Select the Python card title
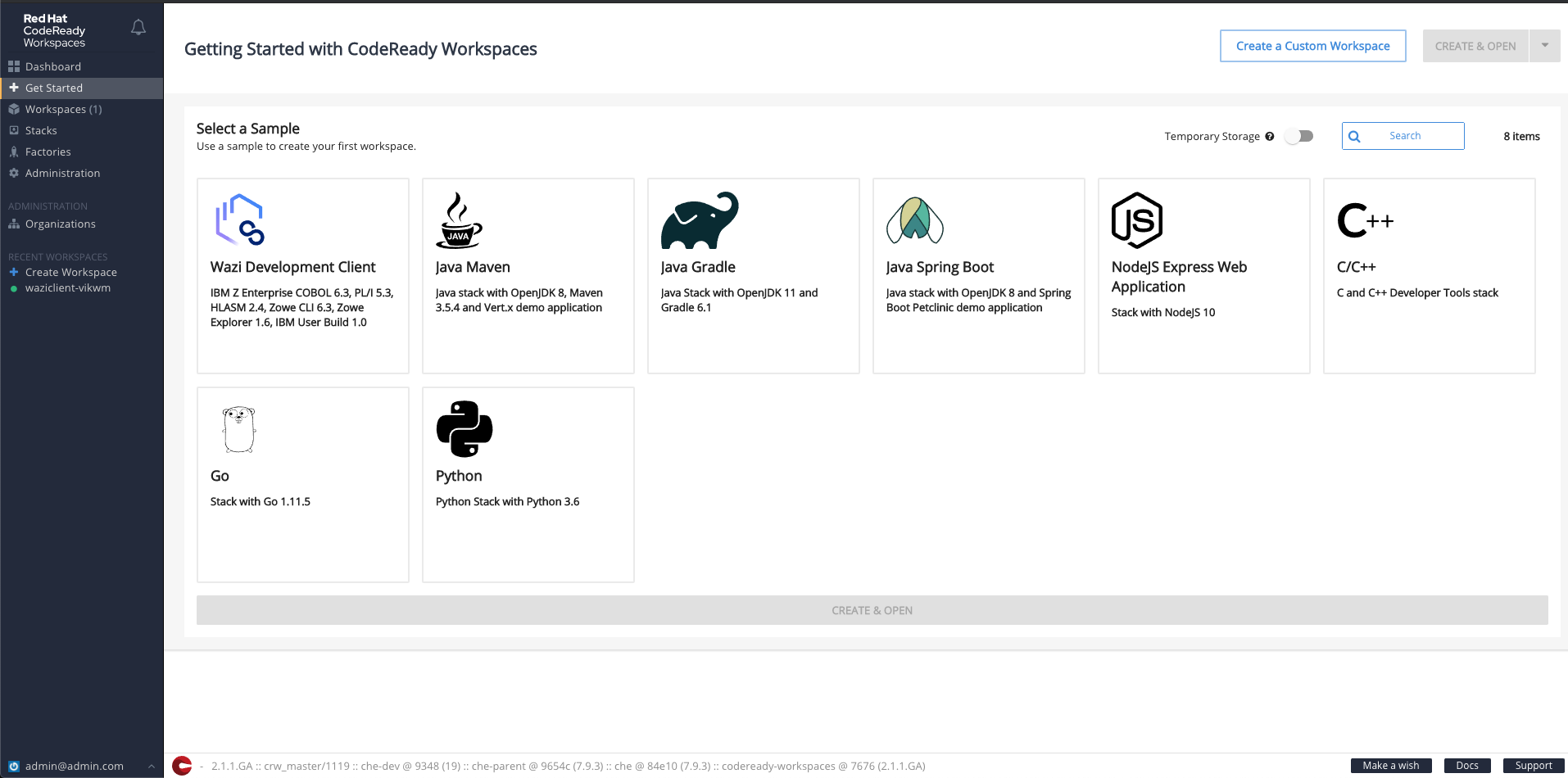The width and height of the screenshot is (1568, 778). [459, 476]
